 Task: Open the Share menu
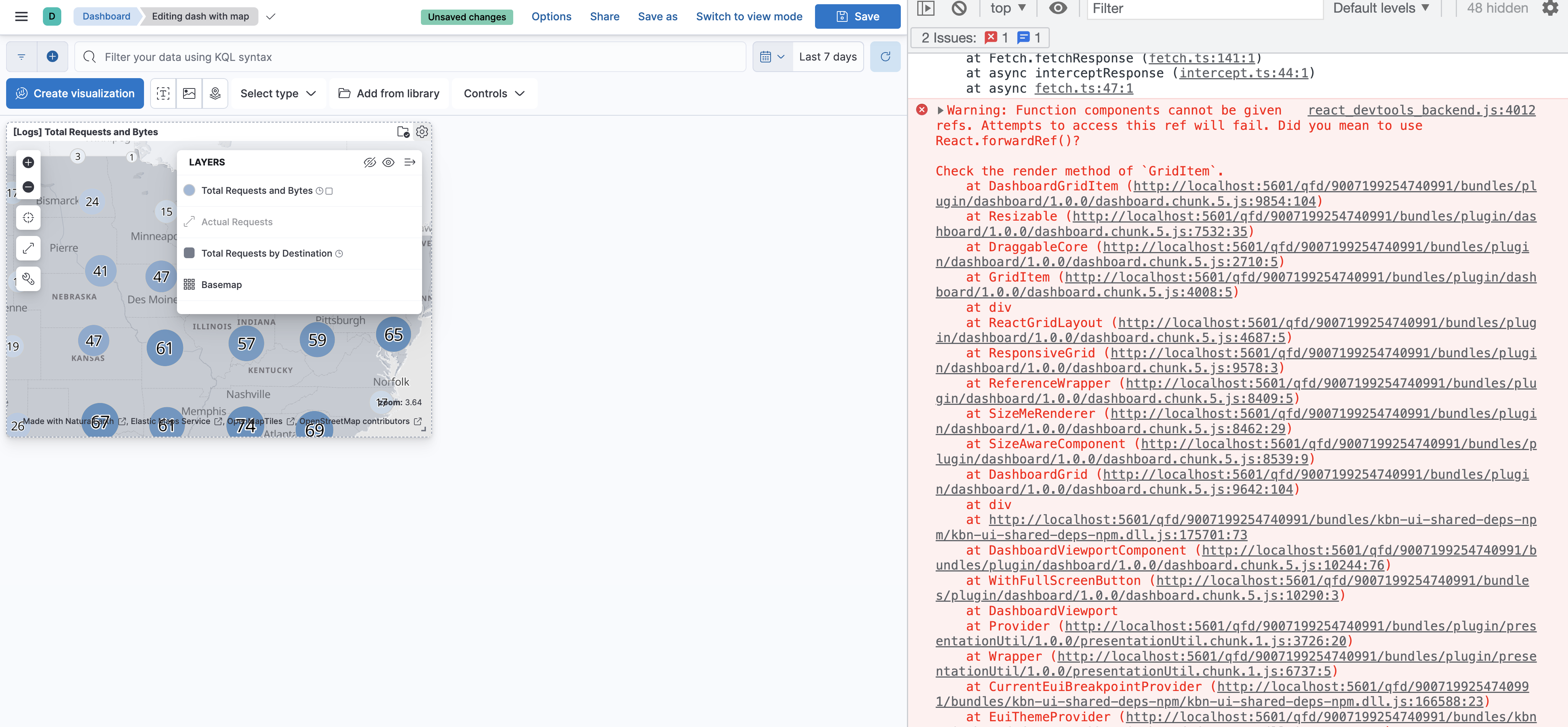tap(604, 16)
